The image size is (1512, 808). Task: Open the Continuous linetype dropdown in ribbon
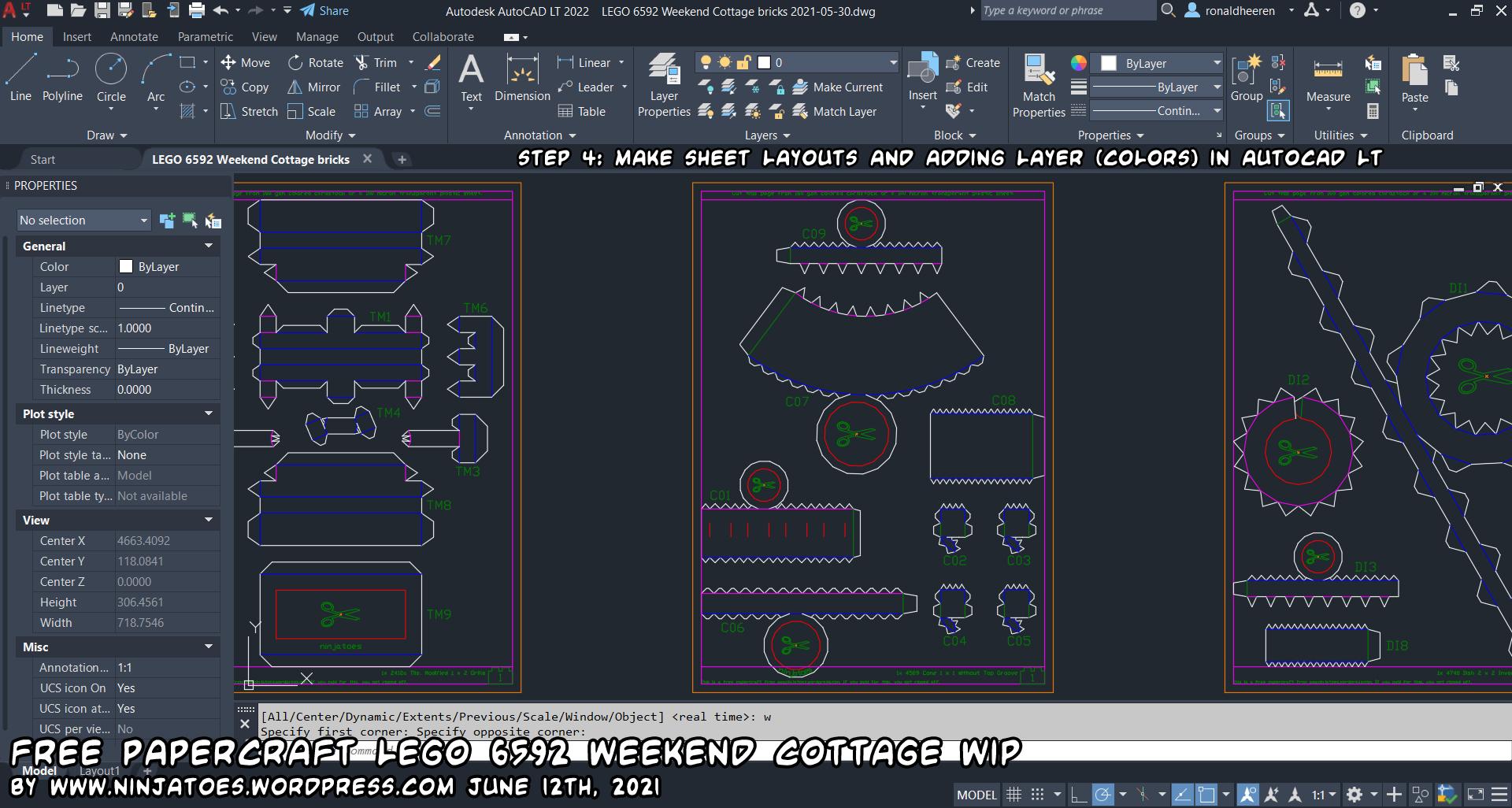(1156, 111)
